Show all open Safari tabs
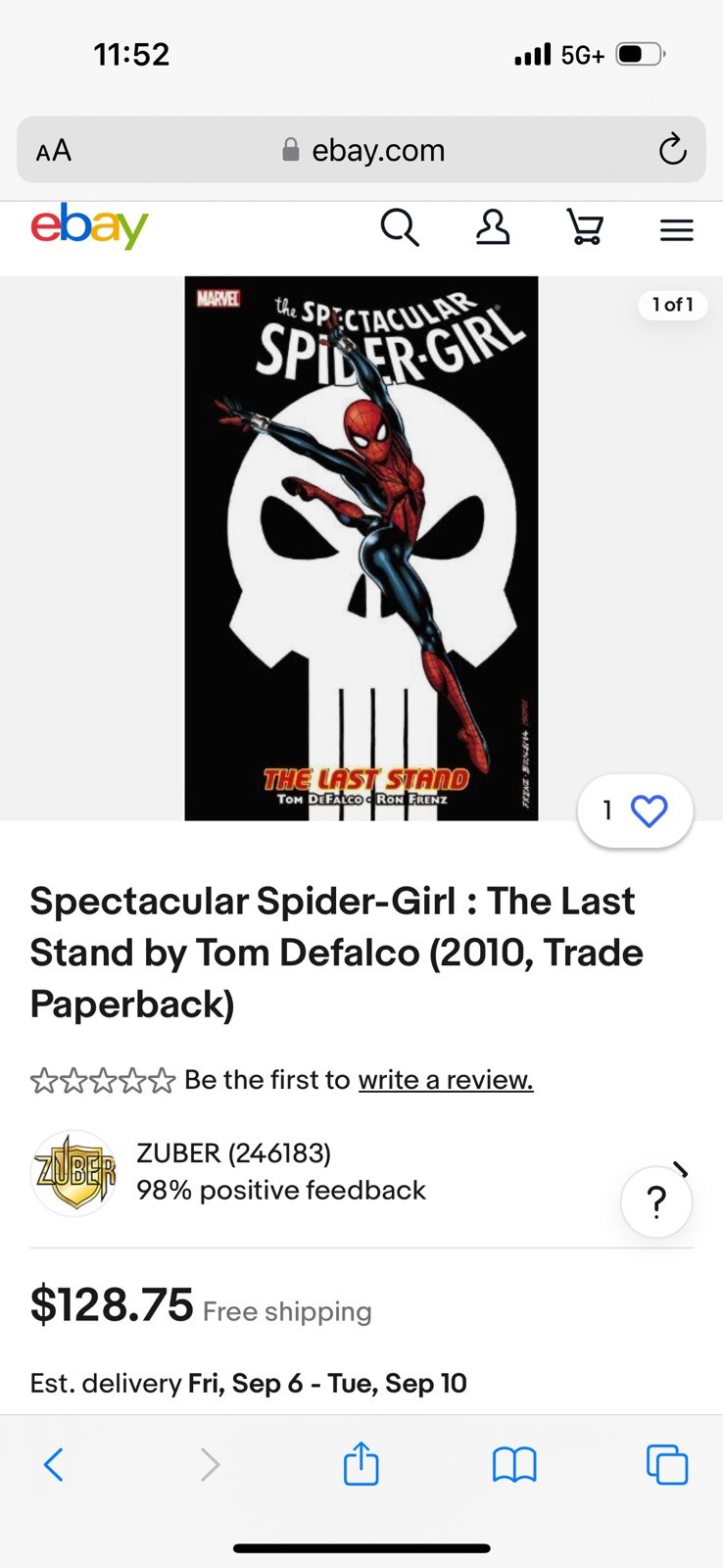This screenshot has width=723, height=1568. [667, 1465]
